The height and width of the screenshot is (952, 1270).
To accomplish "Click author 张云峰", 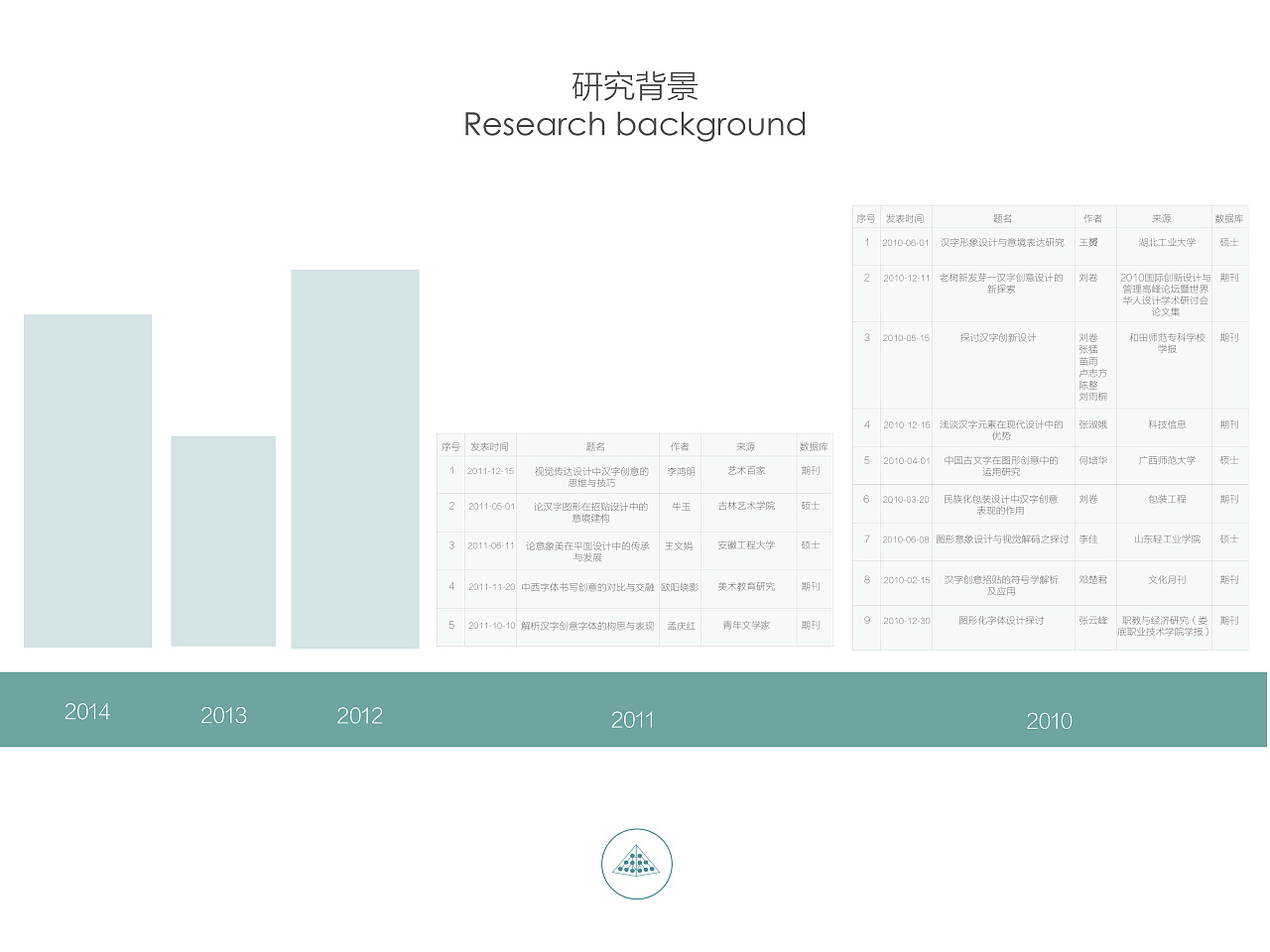I will click(1093, 621).
